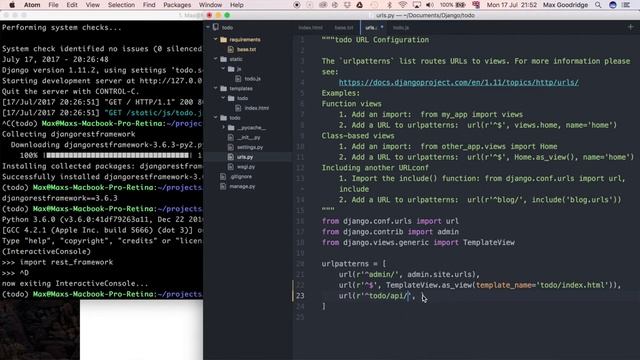Open index.html in the tree view
Image resolution: width=640 pixels, height=360 pixels.
[257, 108]
